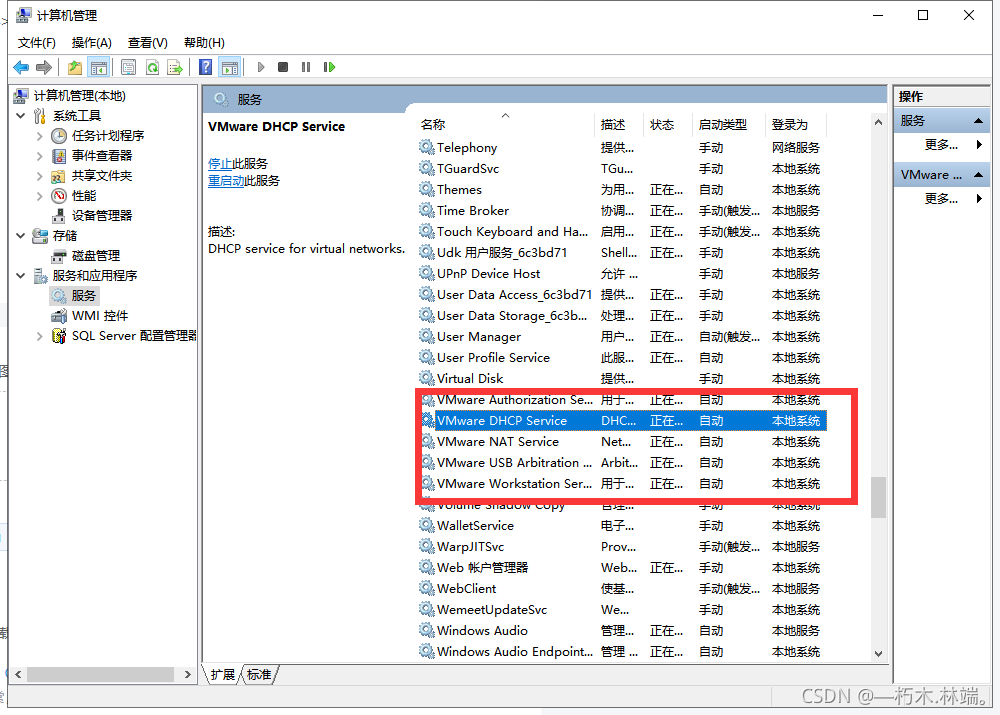
Task: Switch to the 标准 tab
Action: 259,675
